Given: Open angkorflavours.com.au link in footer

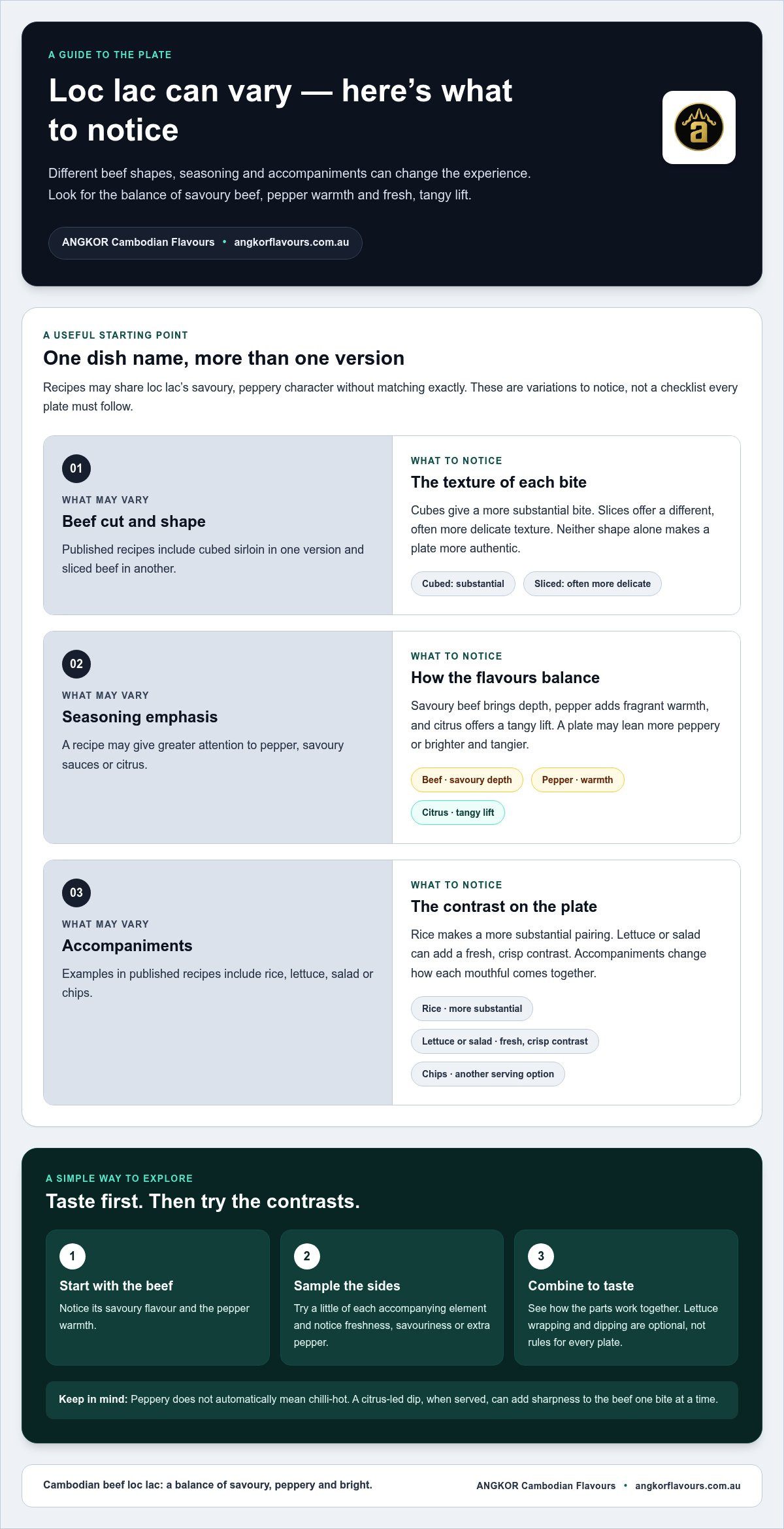Looking at the screenshot, I should [x=688, y=1486].
